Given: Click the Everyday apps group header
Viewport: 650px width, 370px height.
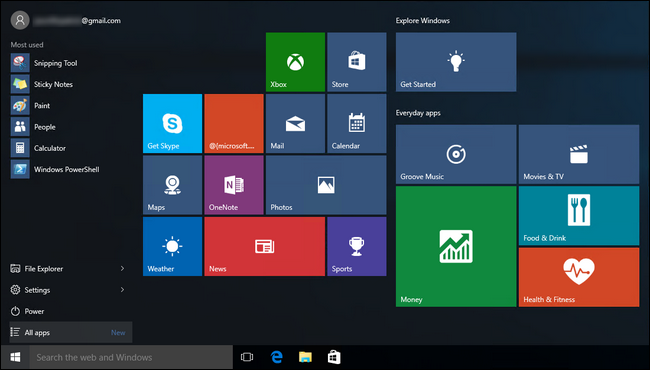Looking at the screenshot, I should [x=418, y=113].
